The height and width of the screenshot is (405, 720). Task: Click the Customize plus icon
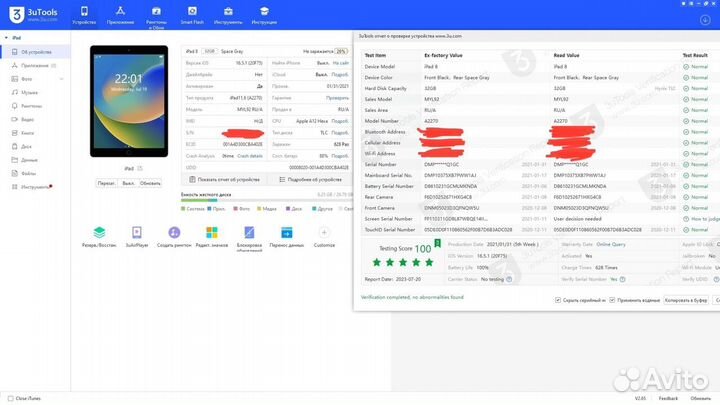(324, 232)
